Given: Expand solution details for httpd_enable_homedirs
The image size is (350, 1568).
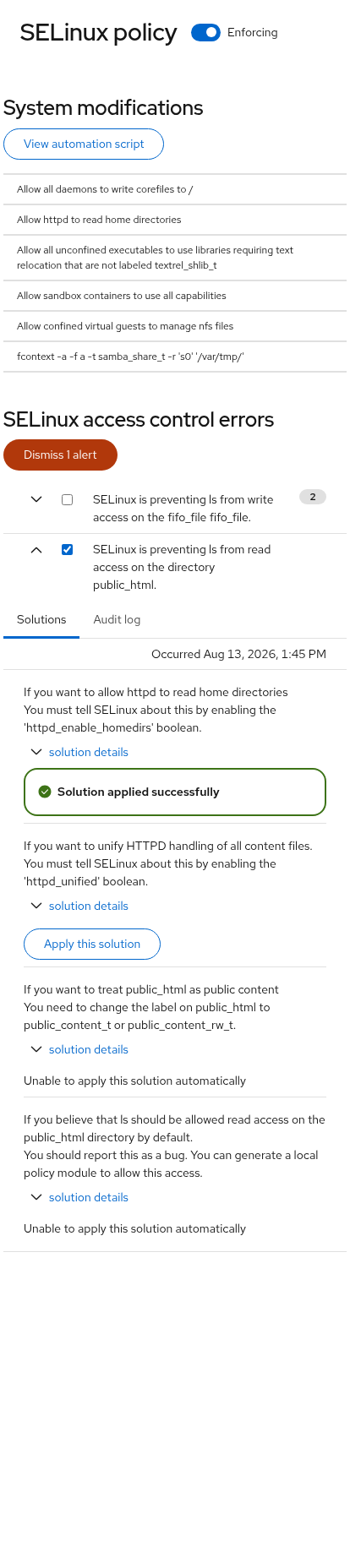Looking at the screenshot, I should coord(79,752).
